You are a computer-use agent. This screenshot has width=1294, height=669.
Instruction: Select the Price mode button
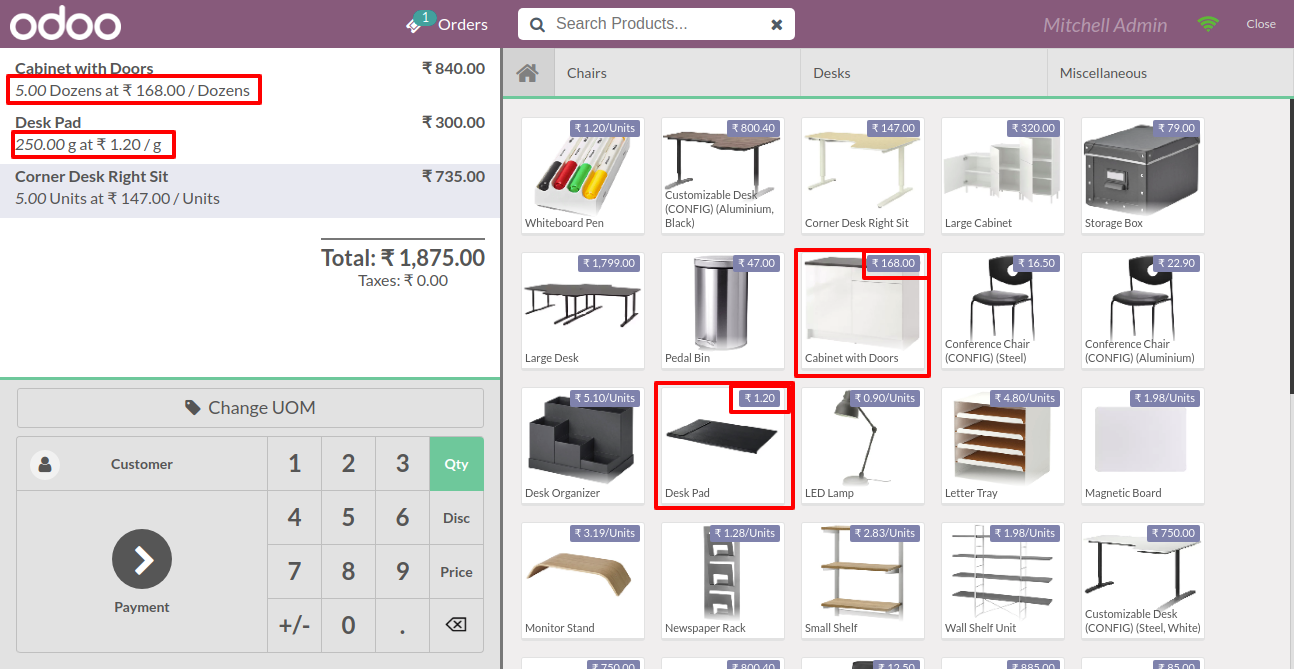(x=456, y=572)
